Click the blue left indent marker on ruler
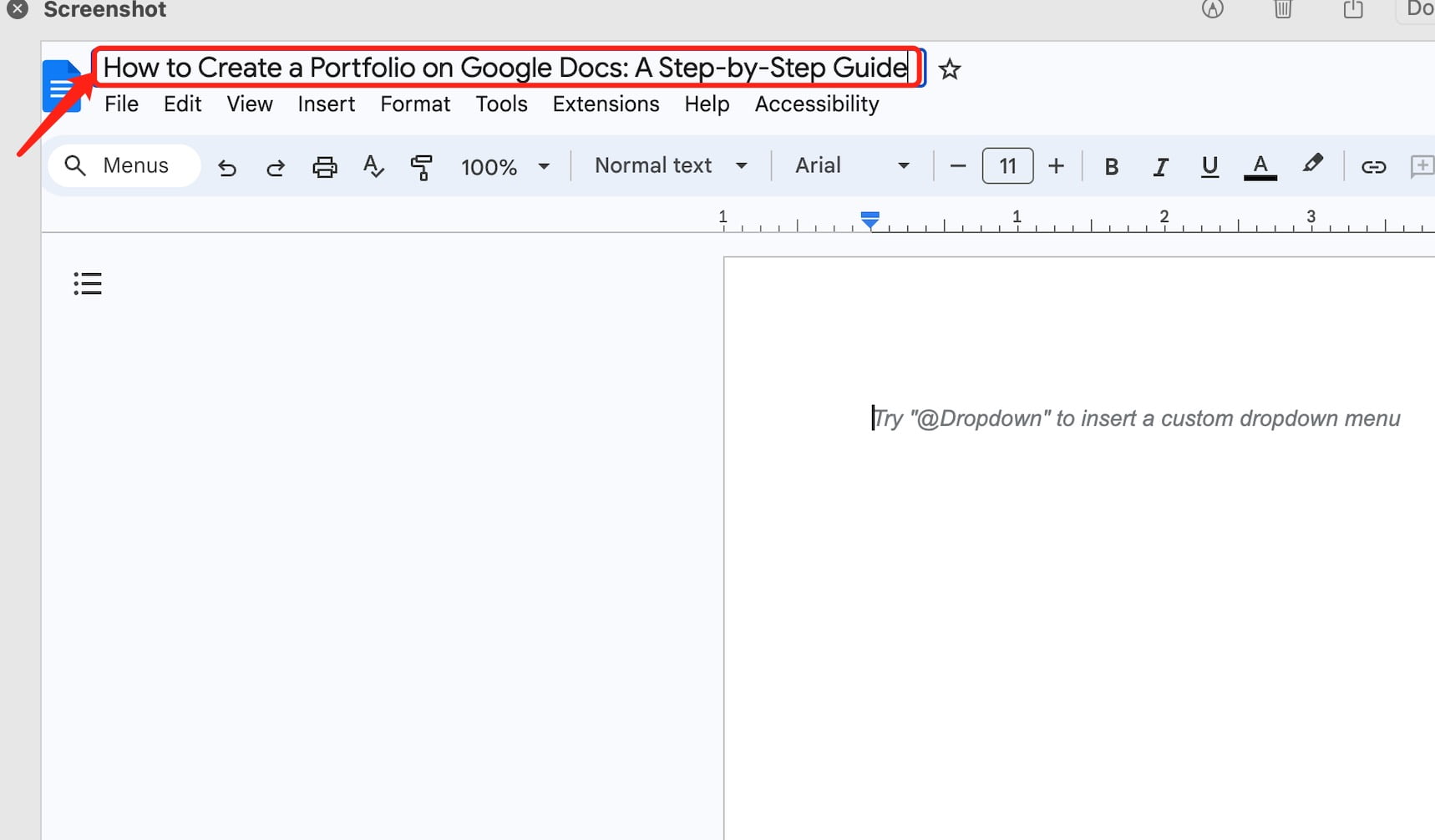1435x840 pixels. tap(870, 220)
